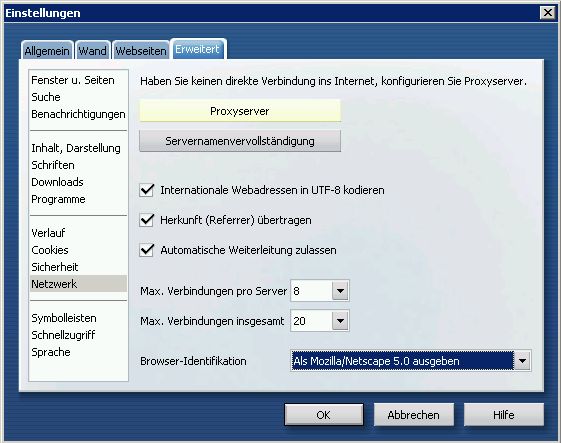Open Servernamenvervollständigung settings
The width and height of the screenshot is (561, 443).
pyautogui.click(x=240, y=141)
